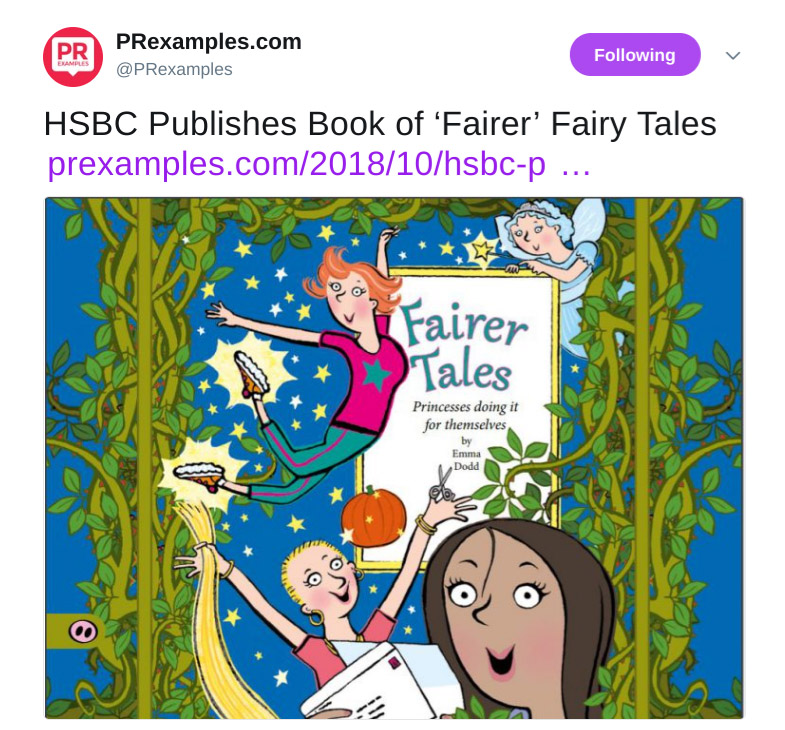
Task: Click the yellow star on fairy's wand
Action: [x=482, y=248]
